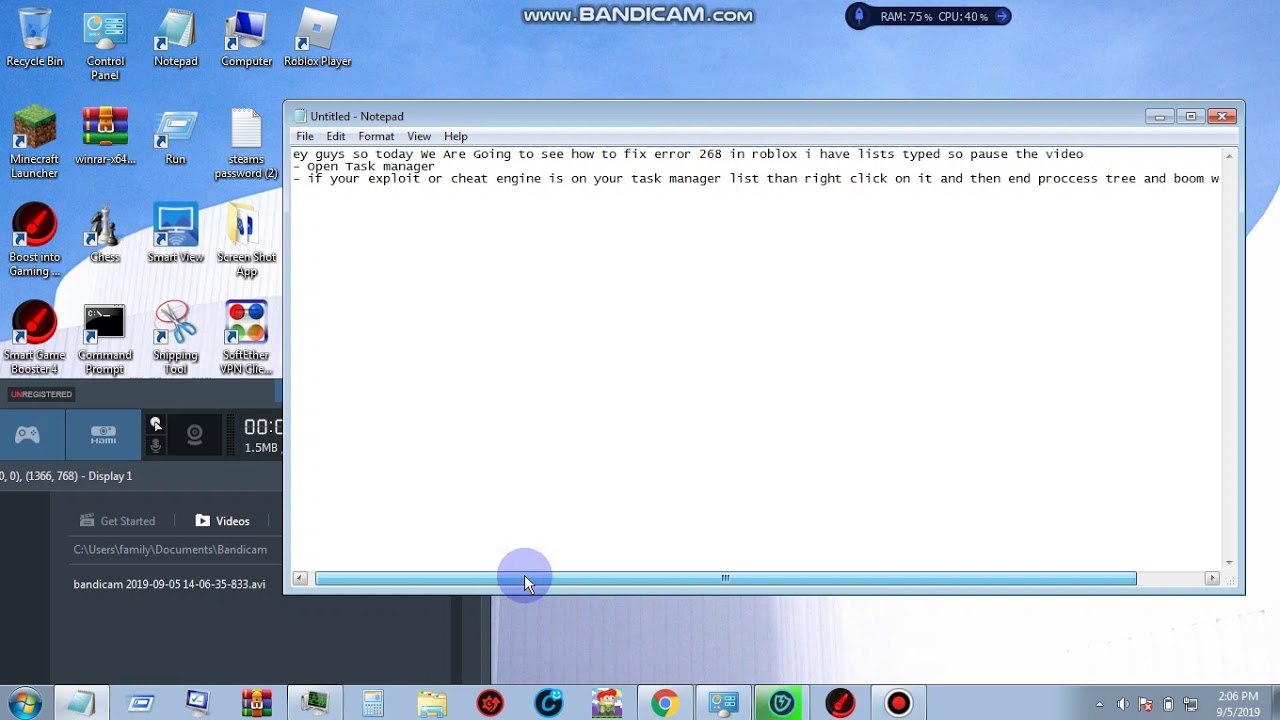Select the Smart View desktop shortcut
Image resolution: width=1280 pixels, height=720 pixels.
click(x=176, y=233)
